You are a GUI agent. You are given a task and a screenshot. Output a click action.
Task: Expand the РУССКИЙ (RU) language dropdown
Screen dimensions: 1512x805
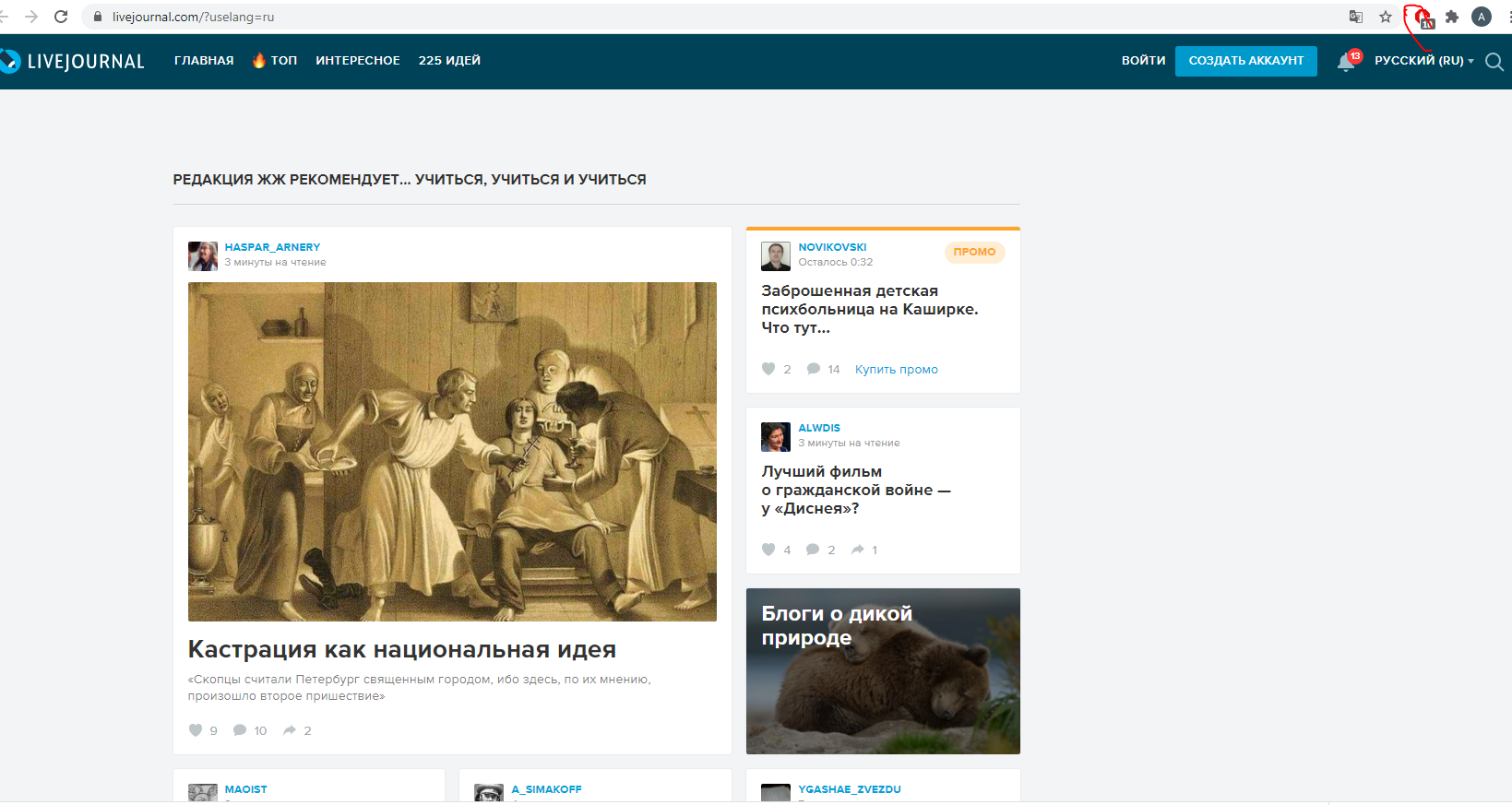[1423, 61]
